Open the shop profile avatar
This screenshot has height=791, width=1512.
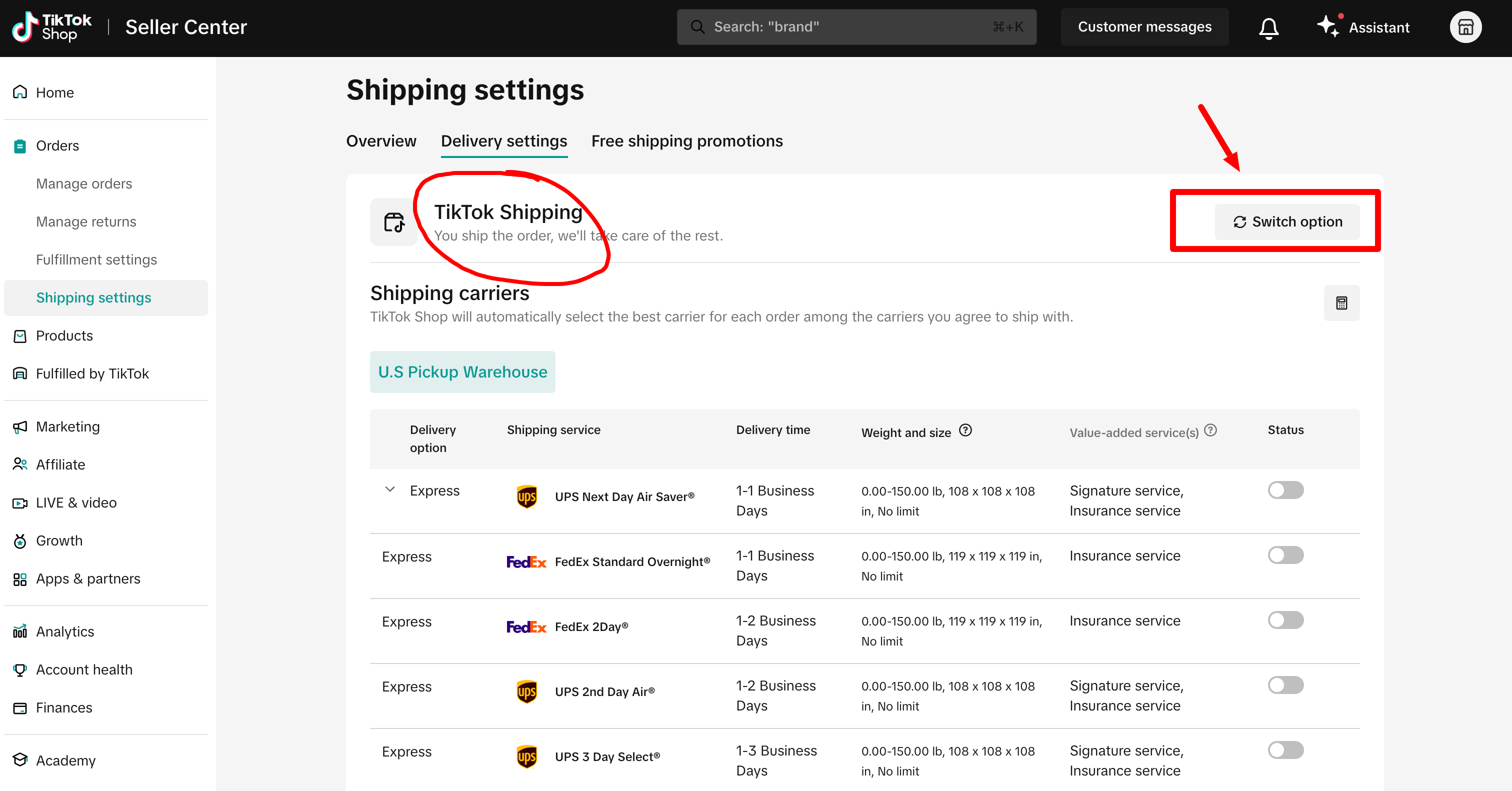click(x=1465, y=27)
